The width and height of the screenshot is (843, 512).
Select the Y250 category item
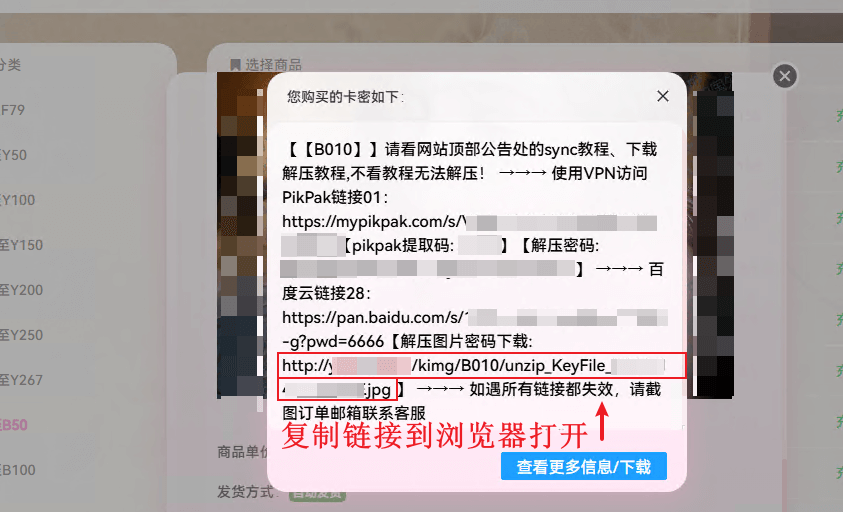pyautogui.click(x=22, y=336)
